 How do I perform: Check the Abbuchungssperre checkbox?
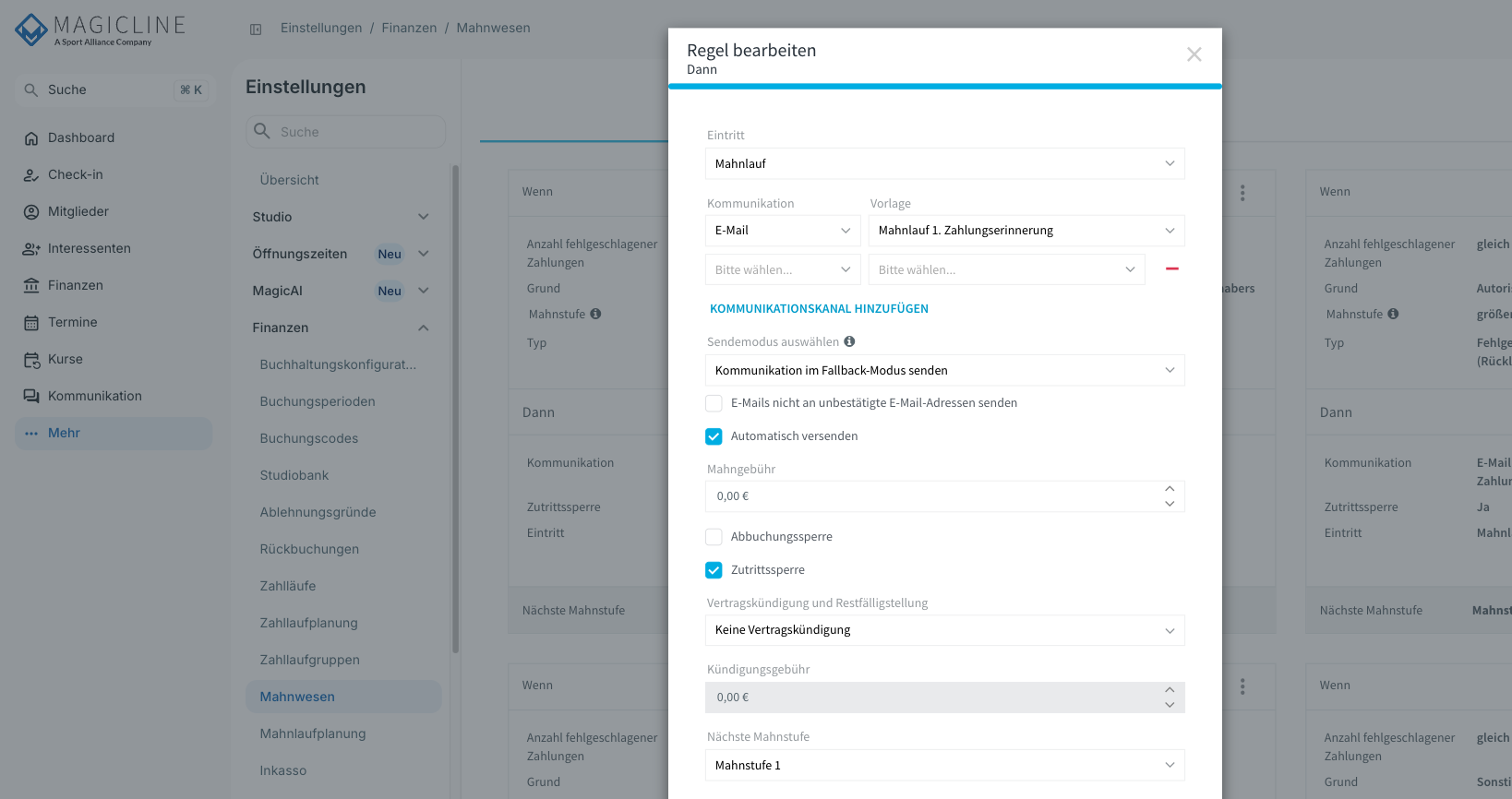pos(714,537)
